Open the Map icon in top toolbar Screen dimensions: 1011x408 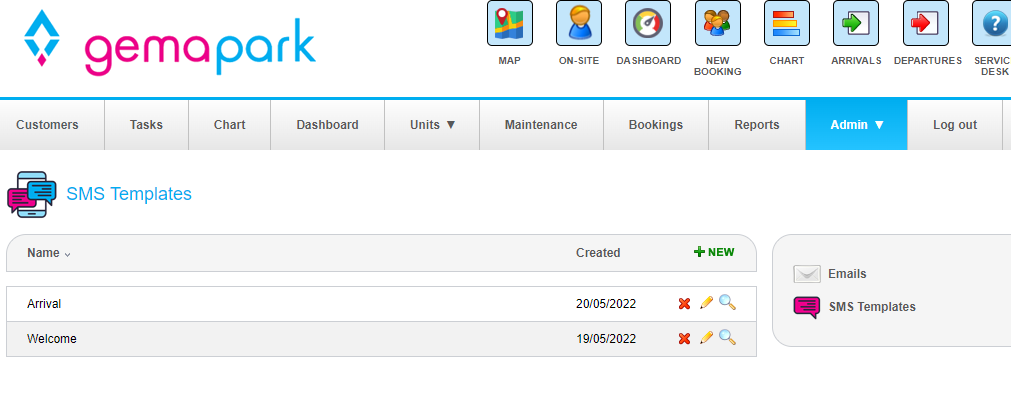[x=509, y=23]
